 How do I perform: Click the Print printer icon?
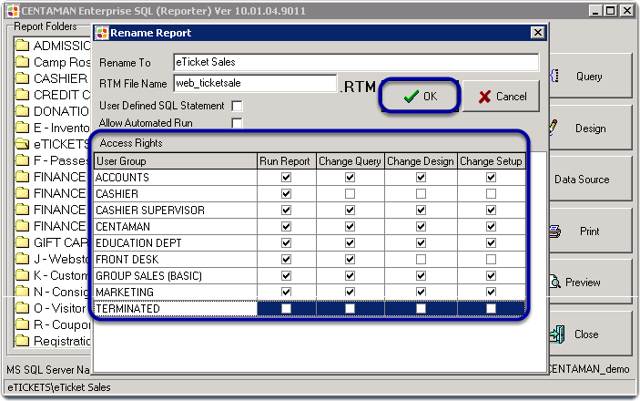click(555, 231)
